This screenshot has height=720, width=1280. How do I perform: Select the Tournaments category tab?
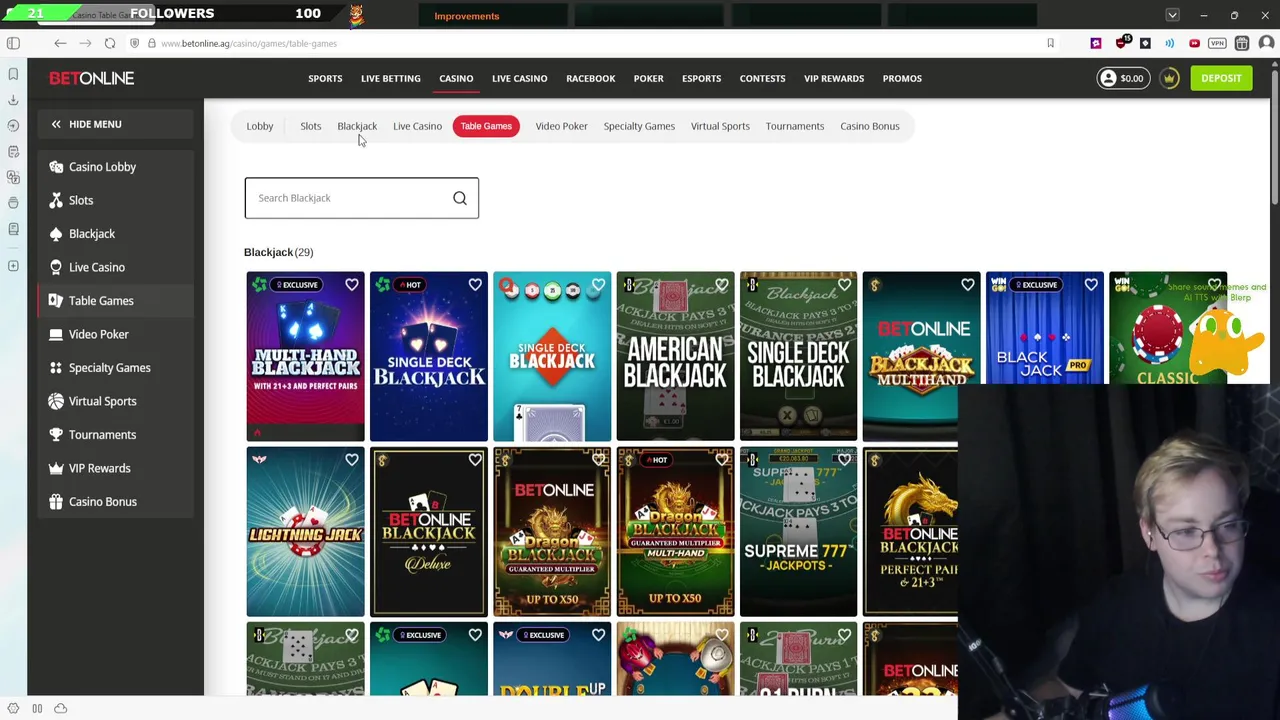tap(795, 126)
